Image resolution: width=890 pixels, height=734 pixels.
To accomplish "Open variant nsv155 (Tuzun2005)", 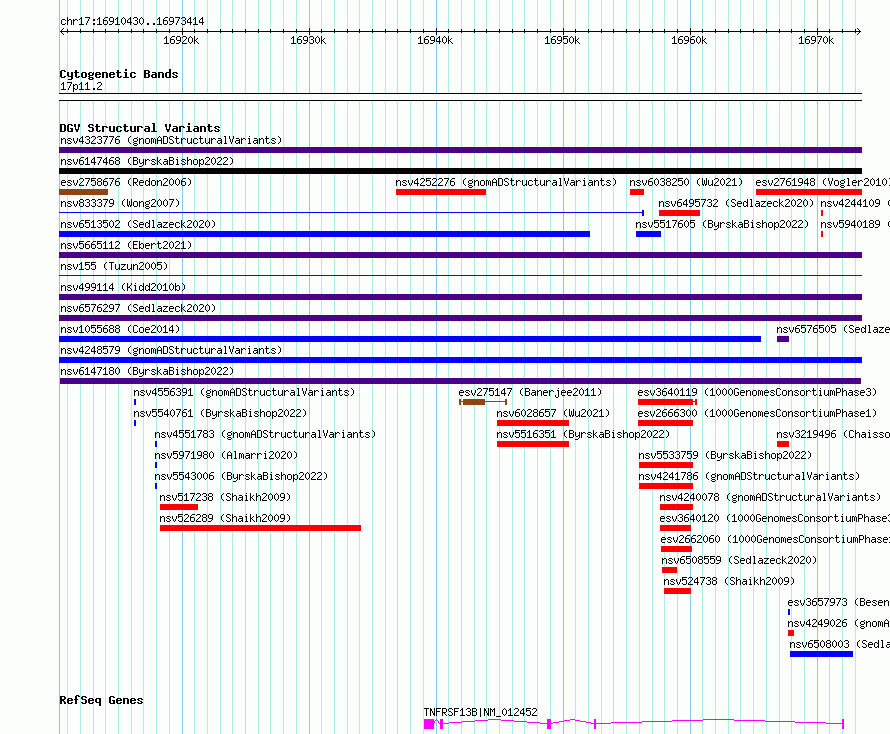I will click(114, 266).
